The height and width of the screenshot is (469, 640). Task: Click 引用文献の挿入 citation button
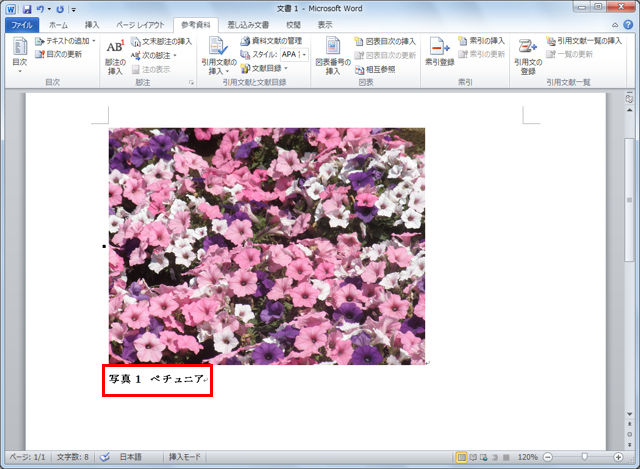[x=219, y=56]
